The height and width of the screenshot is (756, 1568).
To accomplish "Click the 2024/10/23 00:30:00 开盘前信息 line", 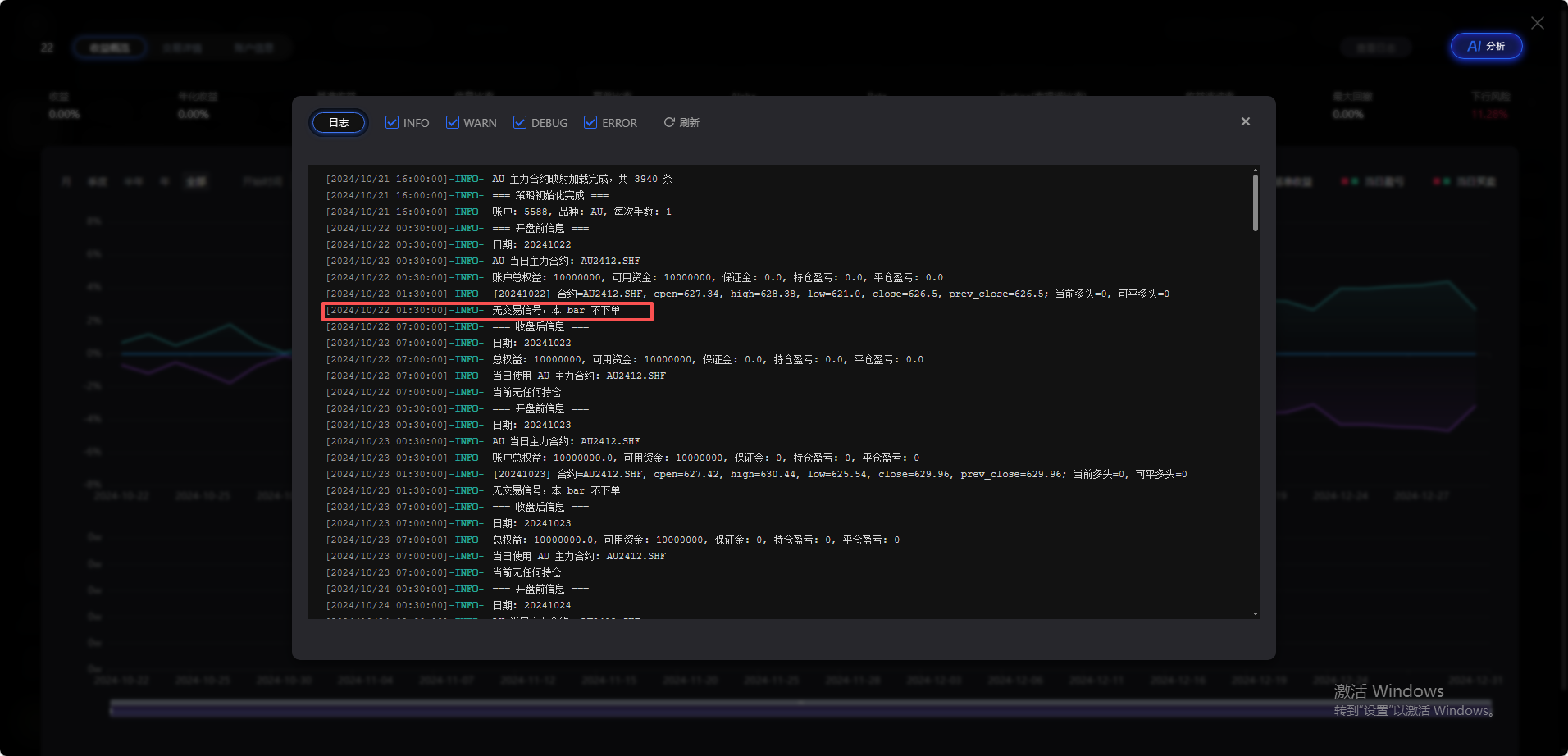I will tap(458, 408).
